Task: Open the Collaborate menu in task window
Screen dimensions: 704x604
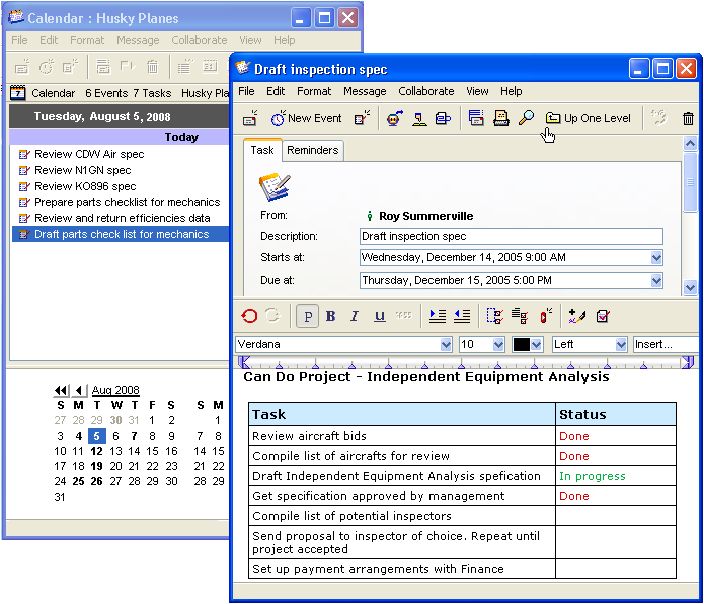Action: [426, 91]
